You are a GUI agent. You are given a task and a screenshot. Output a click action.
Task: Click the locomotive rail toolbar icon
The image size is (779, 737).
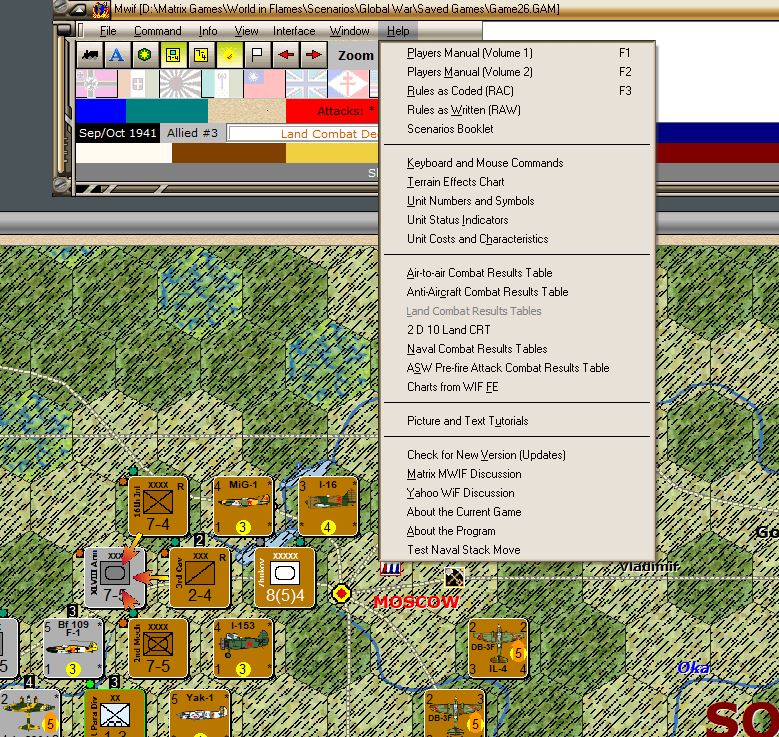pos(90,55)
